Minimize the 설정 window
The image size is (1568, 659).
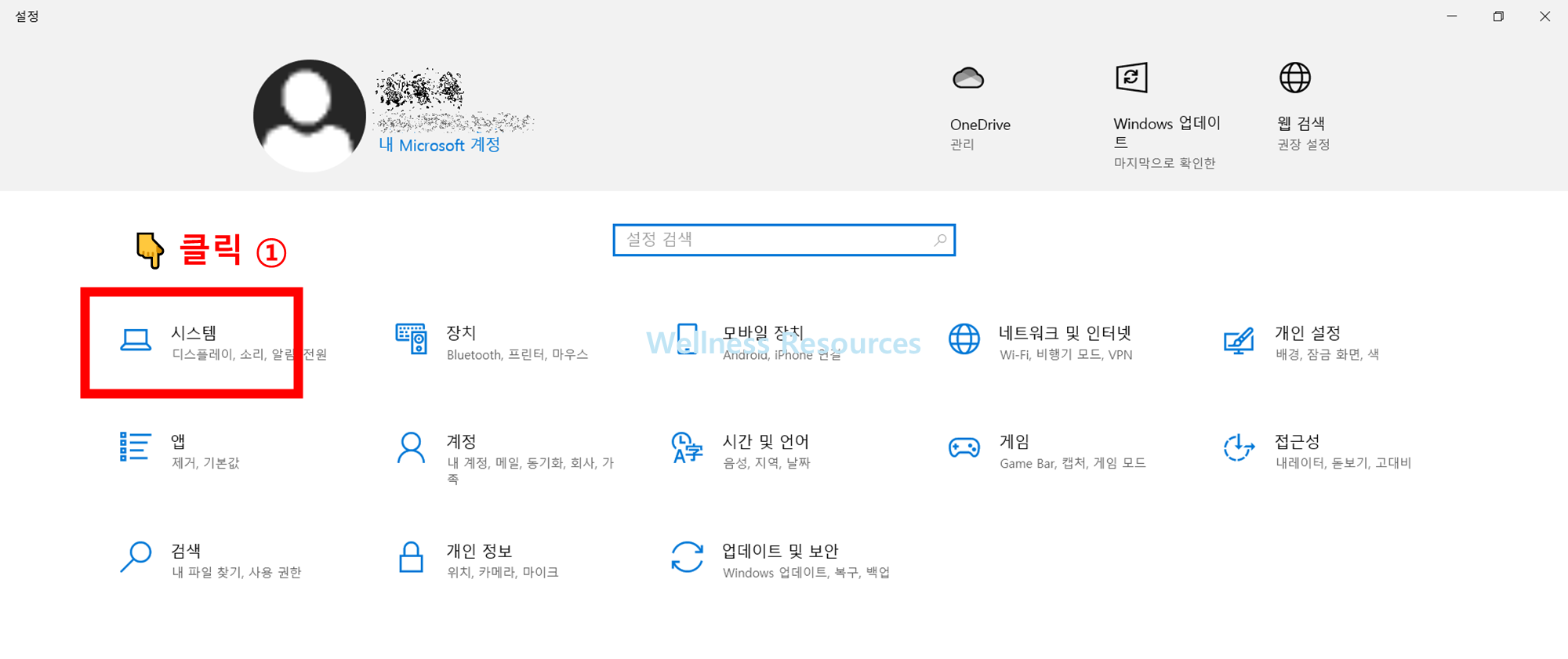point(1452,16)
